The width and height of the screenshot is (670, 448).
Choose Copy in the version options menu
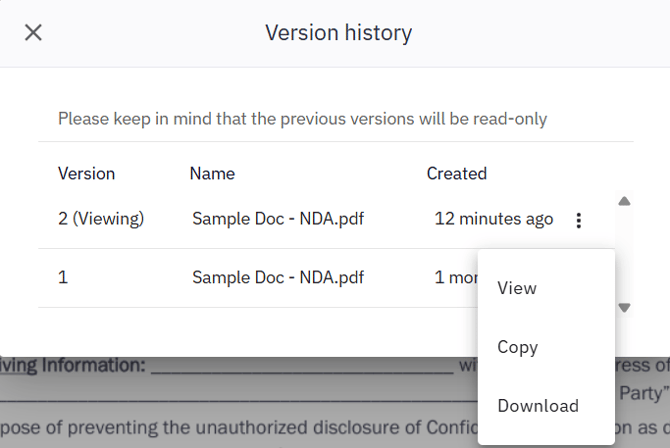click(518, 347)
